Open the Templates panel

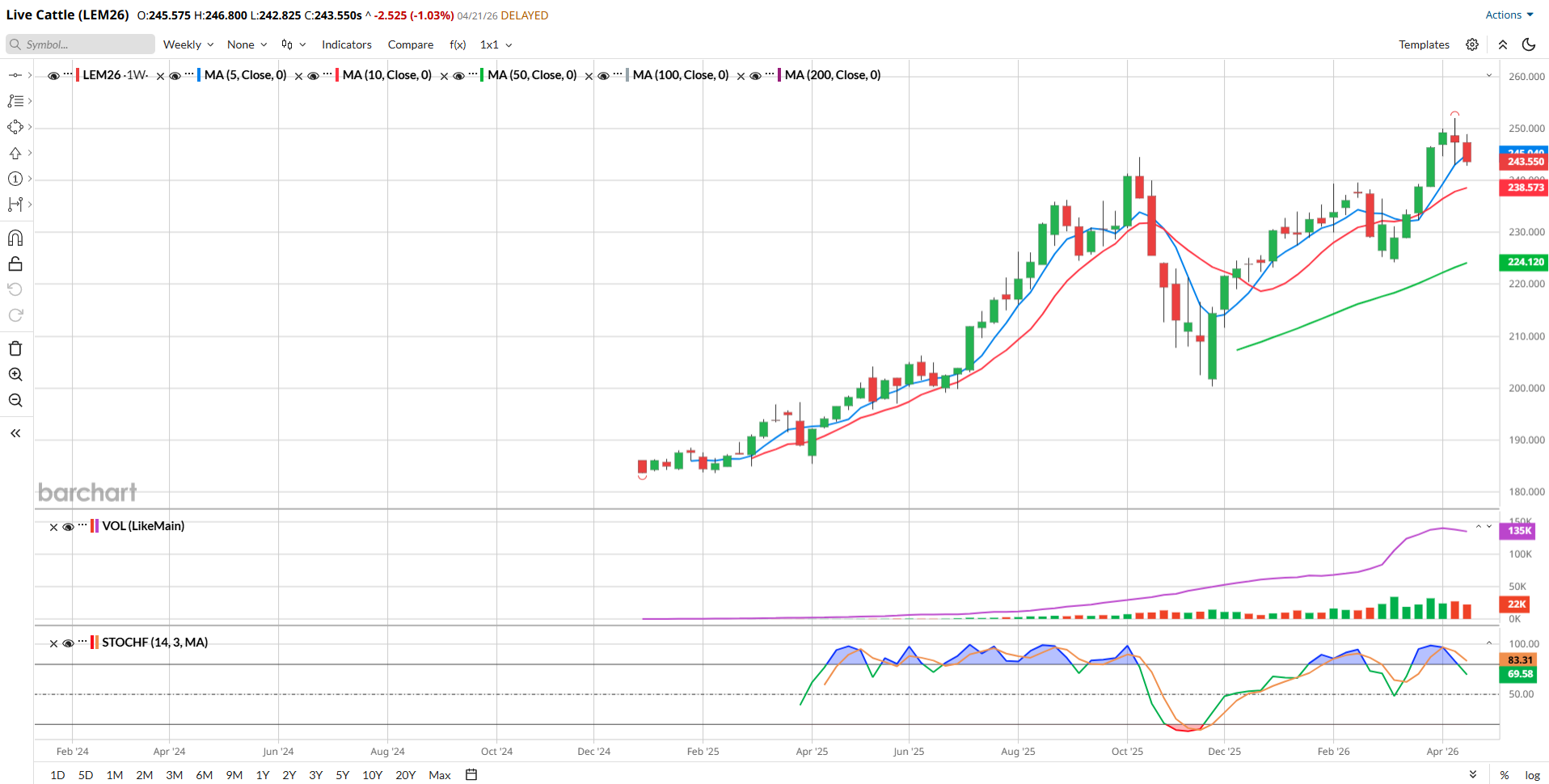1424,44
